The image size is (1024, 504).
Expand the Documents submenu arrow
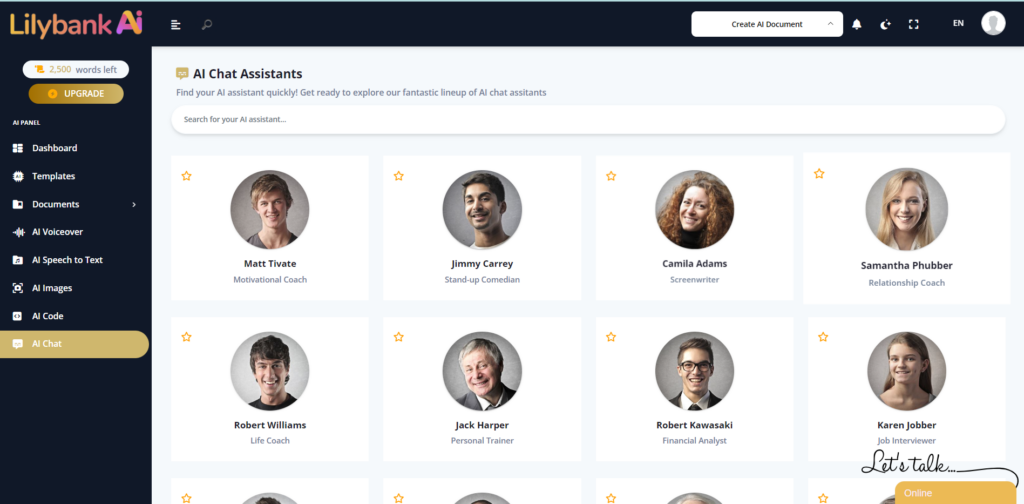pos(134,204)
